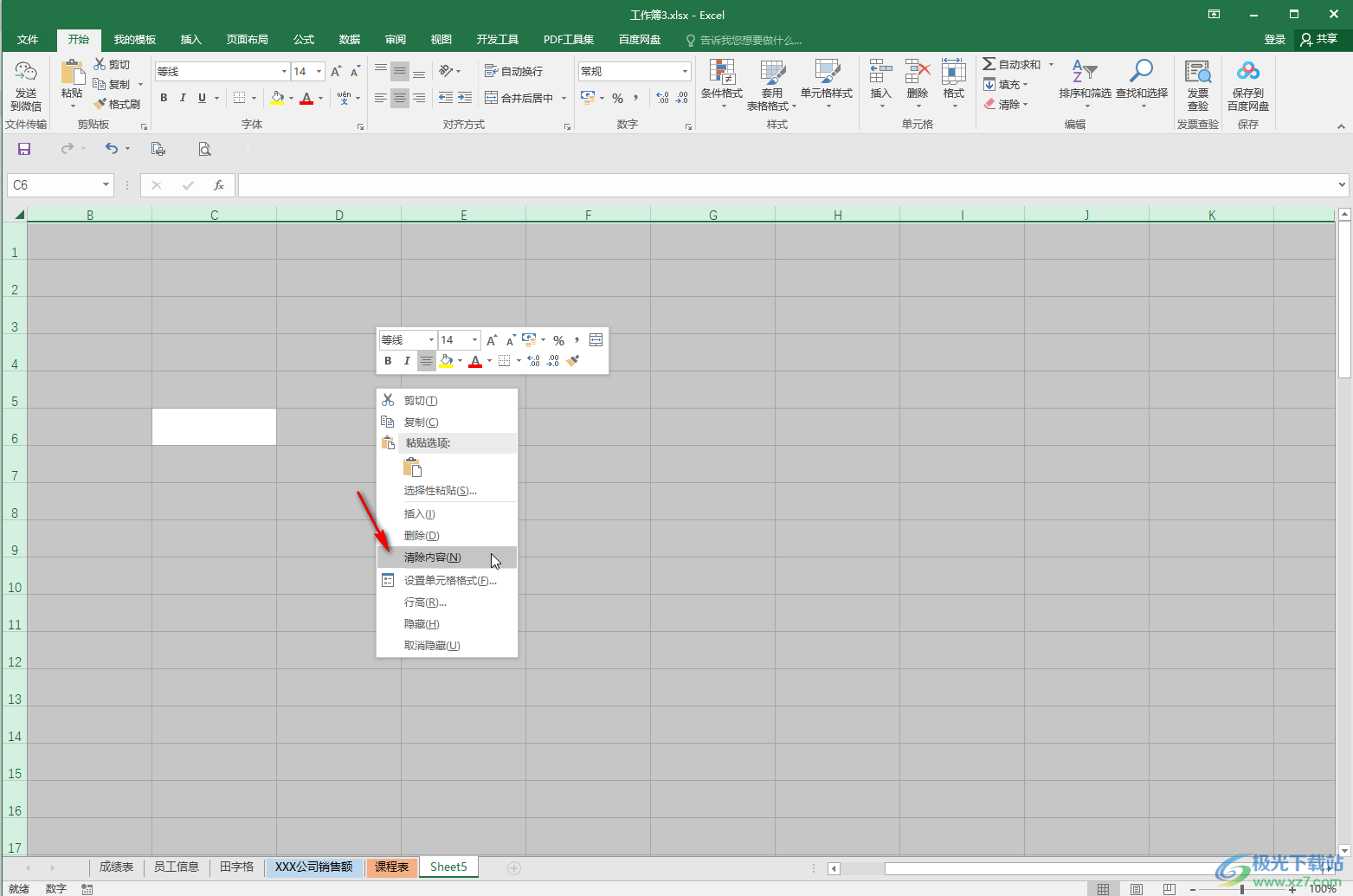Click the vertical scrollbar down arrow
Viewport: 1353px width, 896px height.
pos(1344,850)
